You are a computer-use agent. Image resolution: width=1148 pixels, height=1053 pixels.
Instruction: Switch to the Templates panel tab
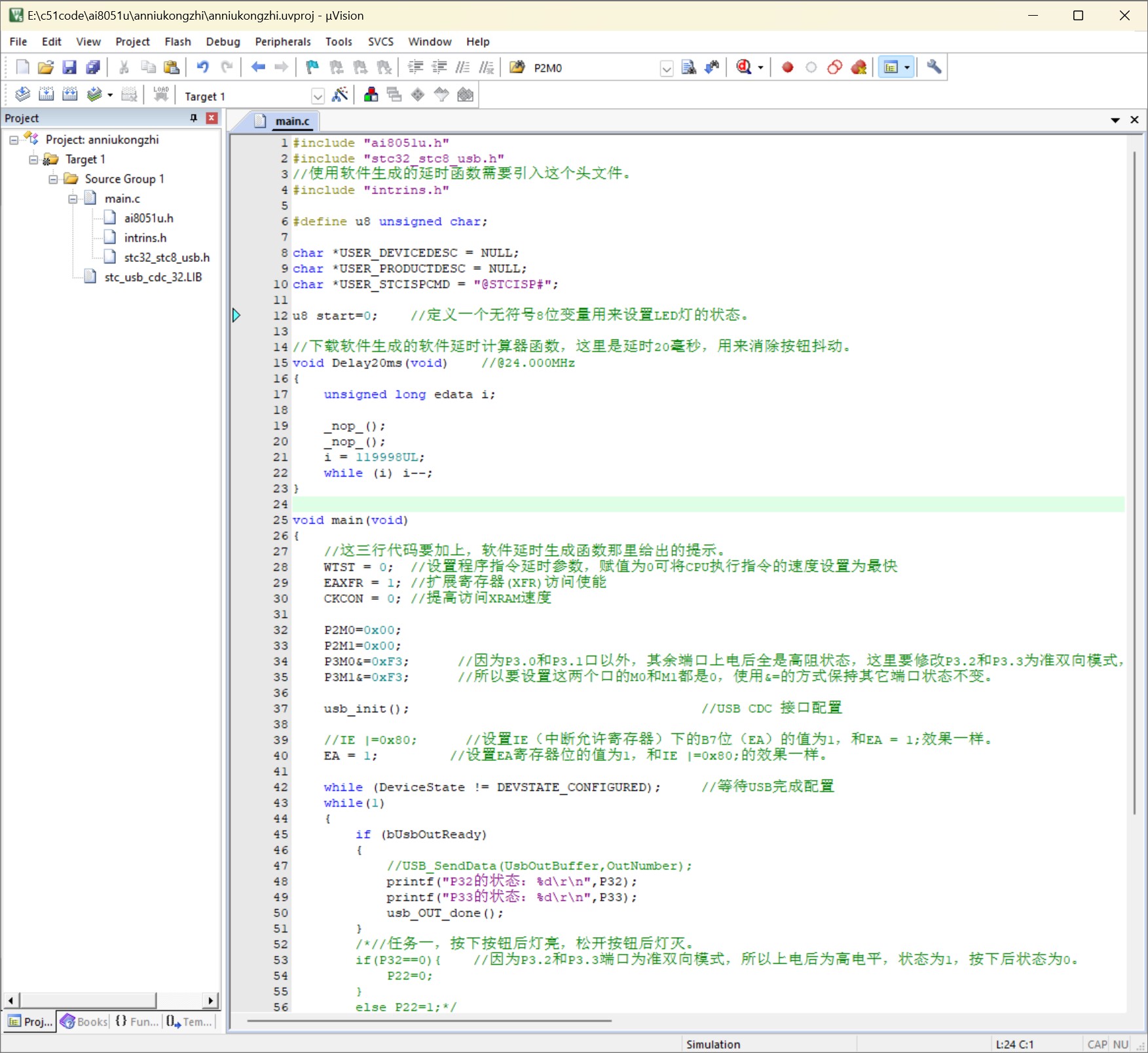[189, 1022]
